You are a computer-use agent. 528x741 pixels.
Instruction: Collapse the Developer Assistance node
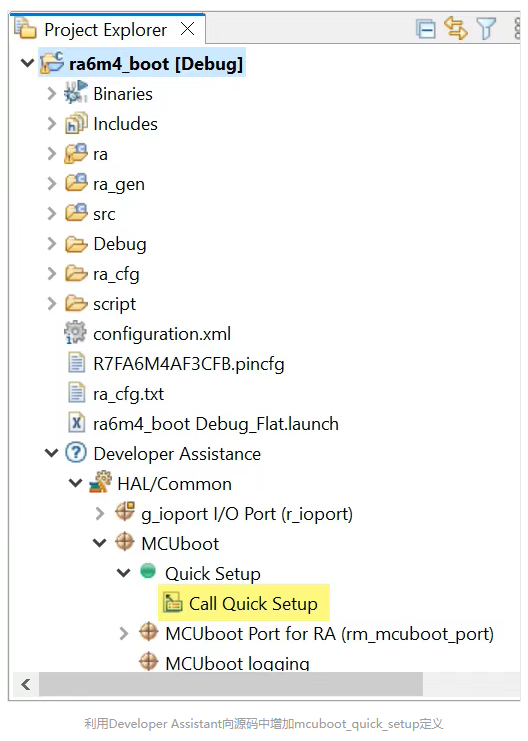click(51, 454)
